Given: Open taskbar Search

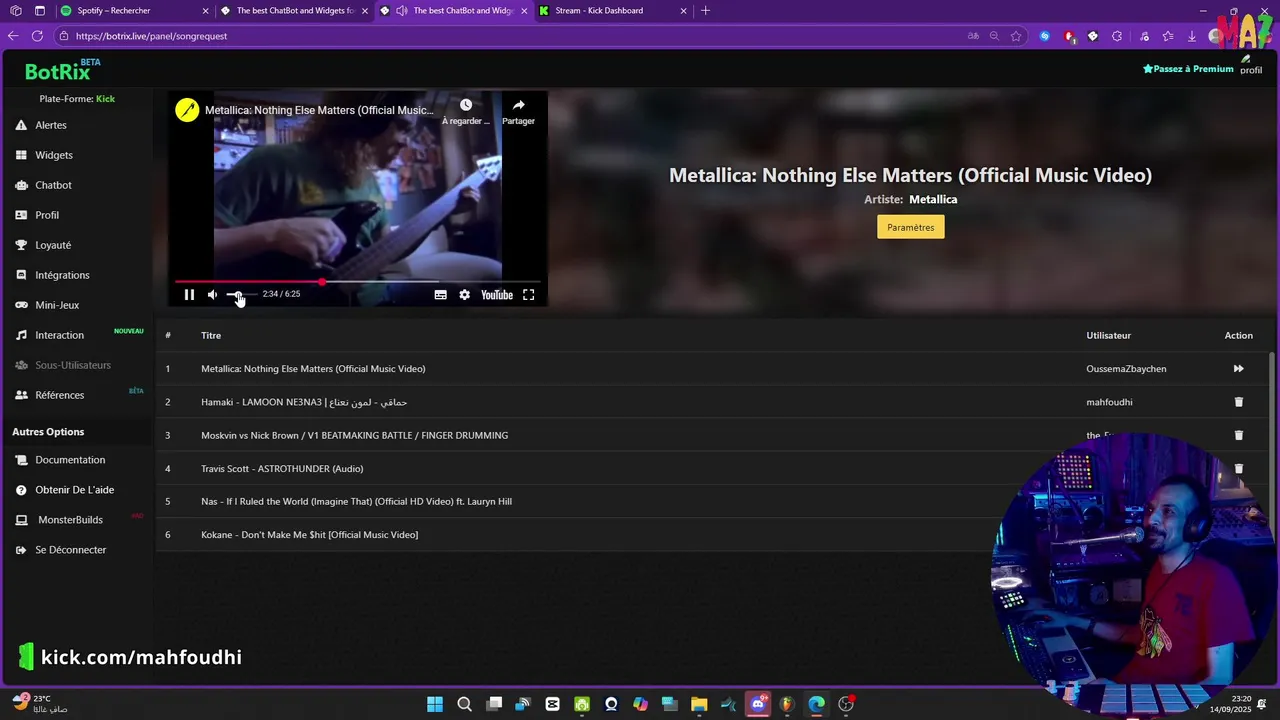Looking at the screenshot, I should pos(464,704).
